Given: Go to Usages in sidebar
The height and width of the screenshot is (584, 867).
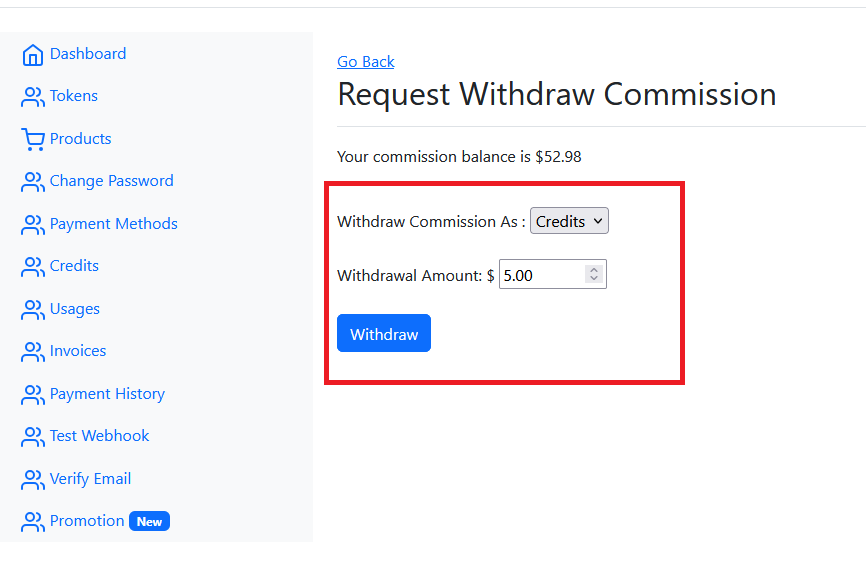Looking at the screenshot, I should click(x=75, y=309).
